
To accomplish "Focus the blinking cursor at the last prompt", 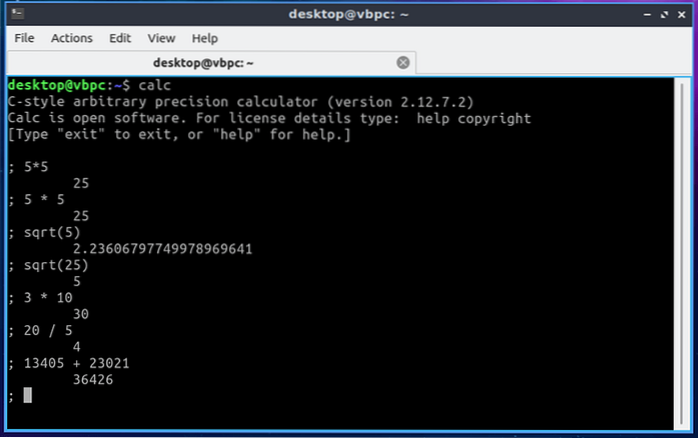I will pos(27,395).
